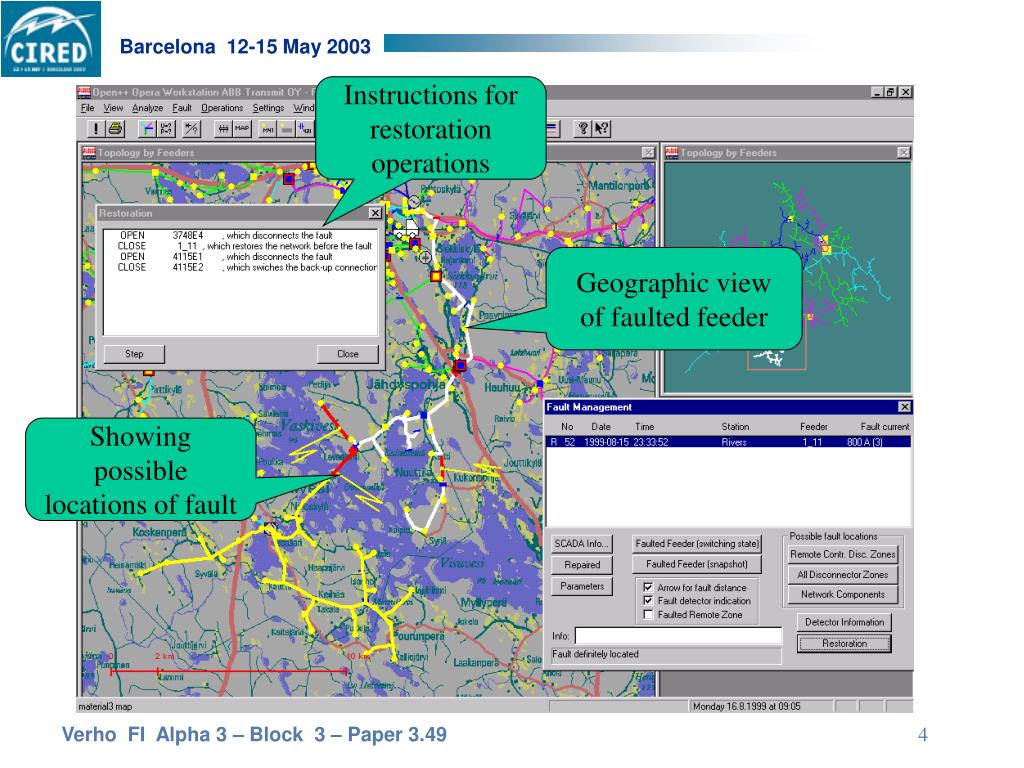Open Detector Information
This screenshot has width=1024, height=768.
pos(844,622)
